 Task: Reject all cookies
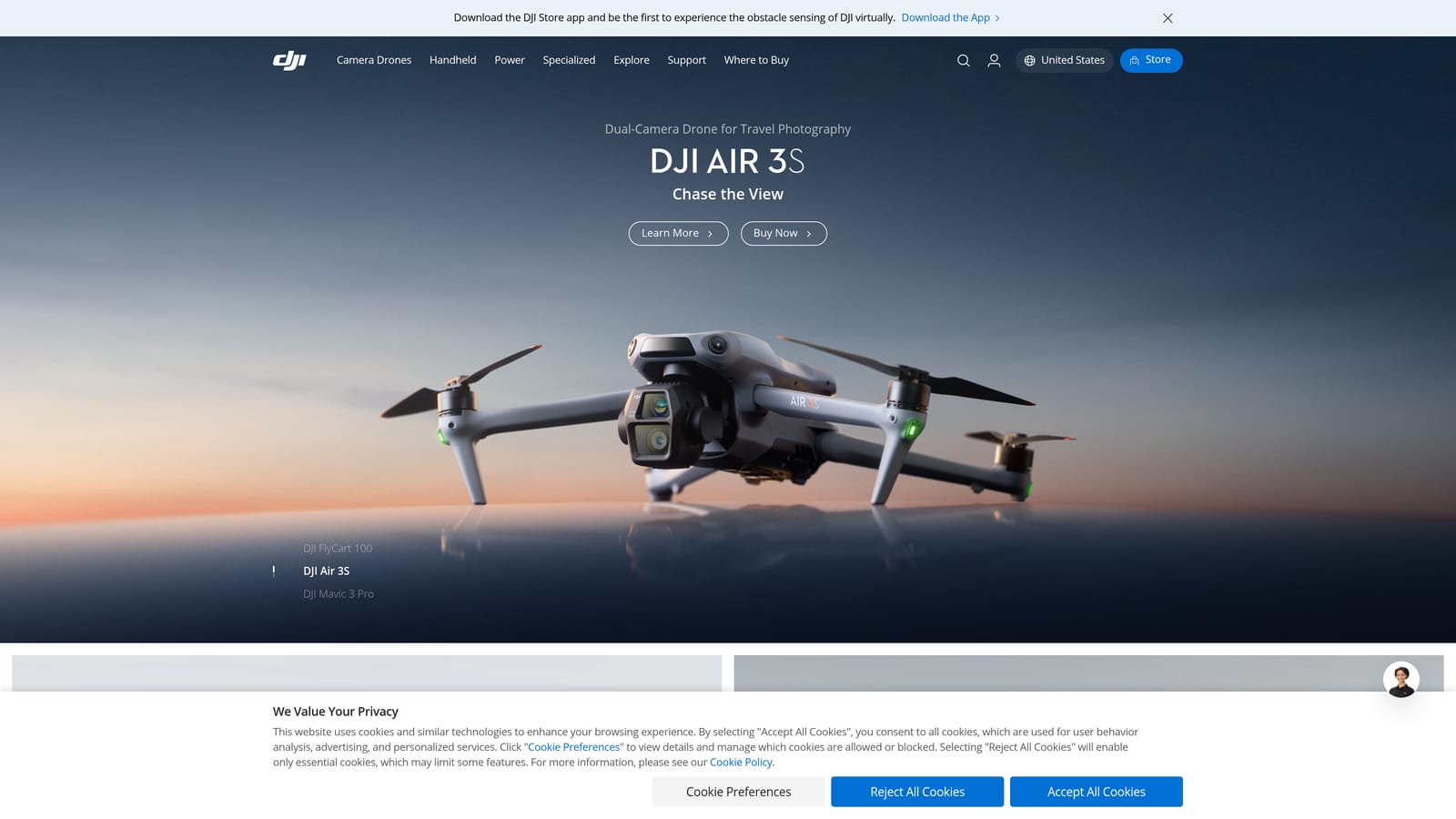pyautogui.click(x=917, y=792)
